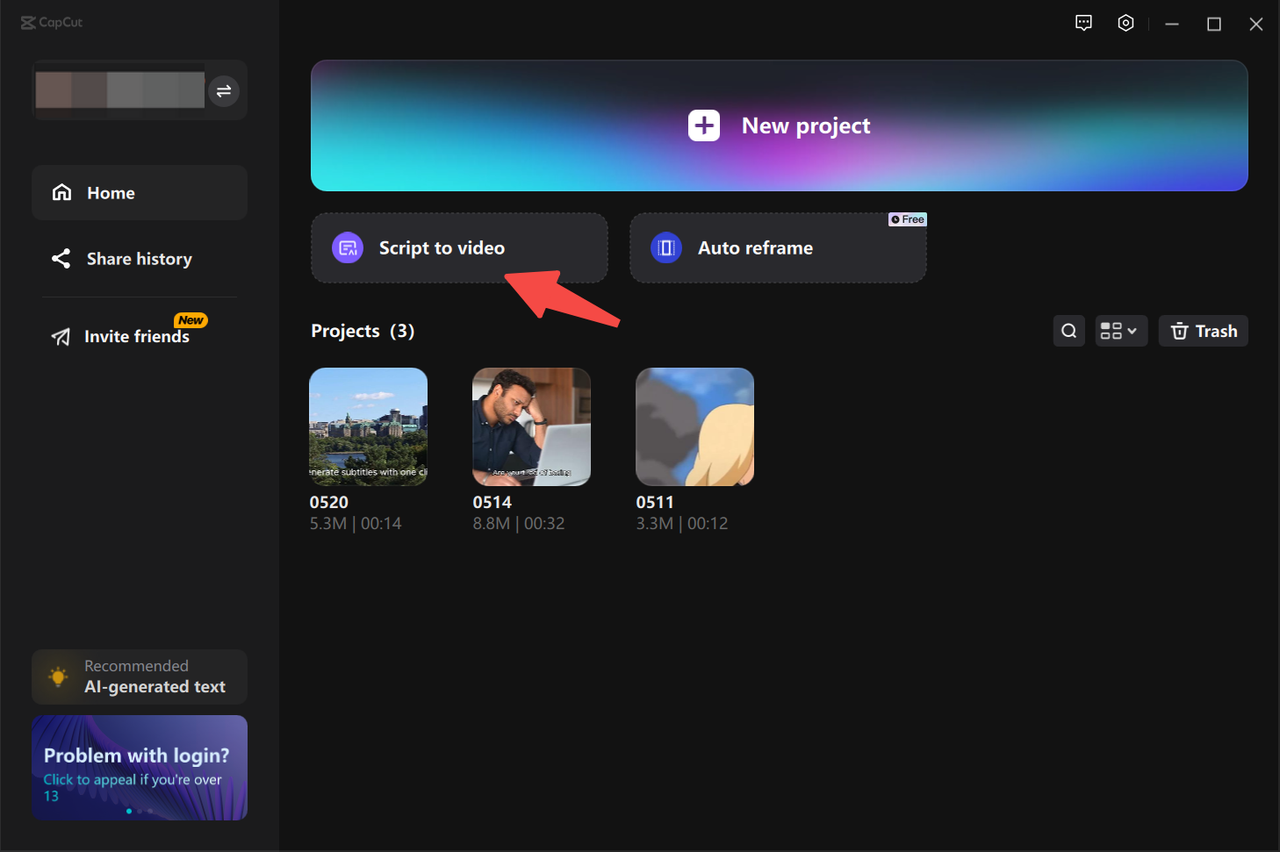Click the account switch arrows icon
The image size is (1280, 852).
[224, 91]
